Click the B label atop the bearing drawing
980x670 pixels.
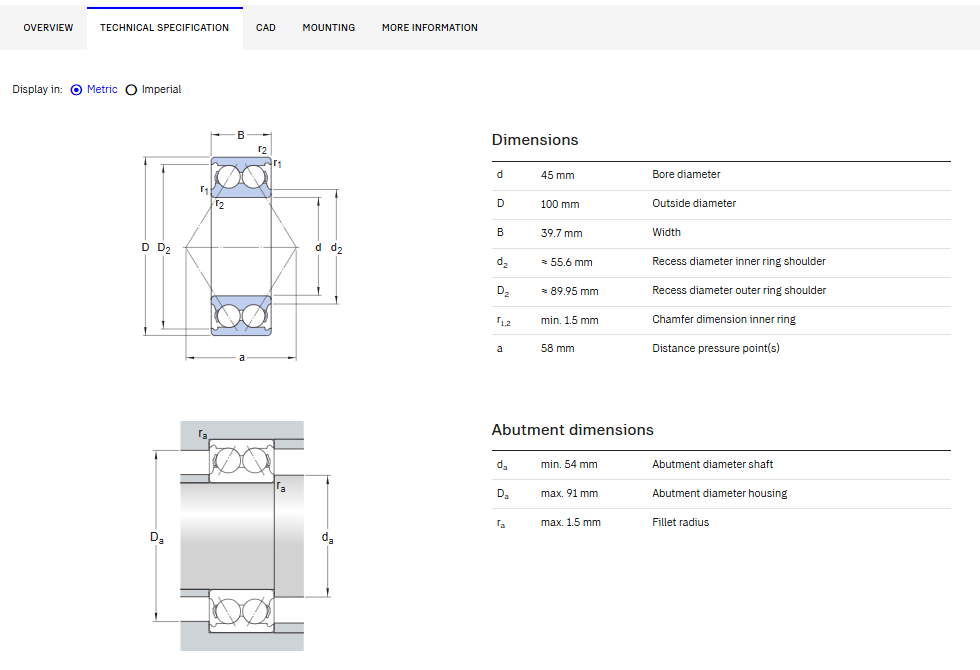click(x=241, y=135)
